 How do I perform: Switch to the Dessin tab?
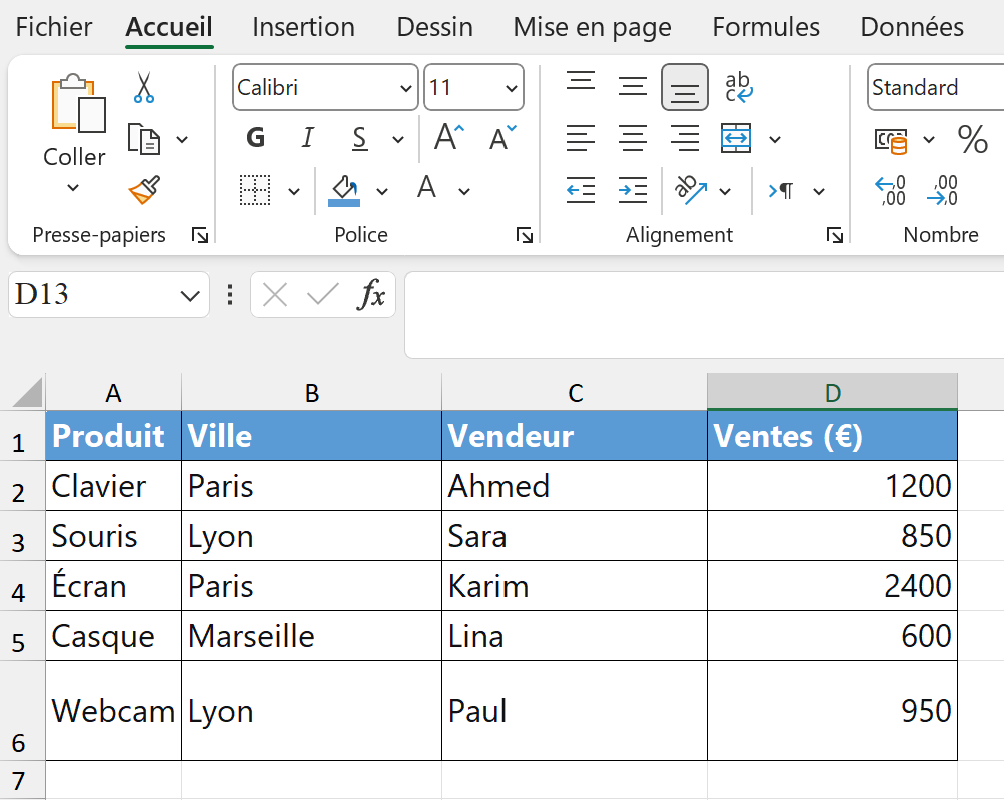[x=435, y=28]
